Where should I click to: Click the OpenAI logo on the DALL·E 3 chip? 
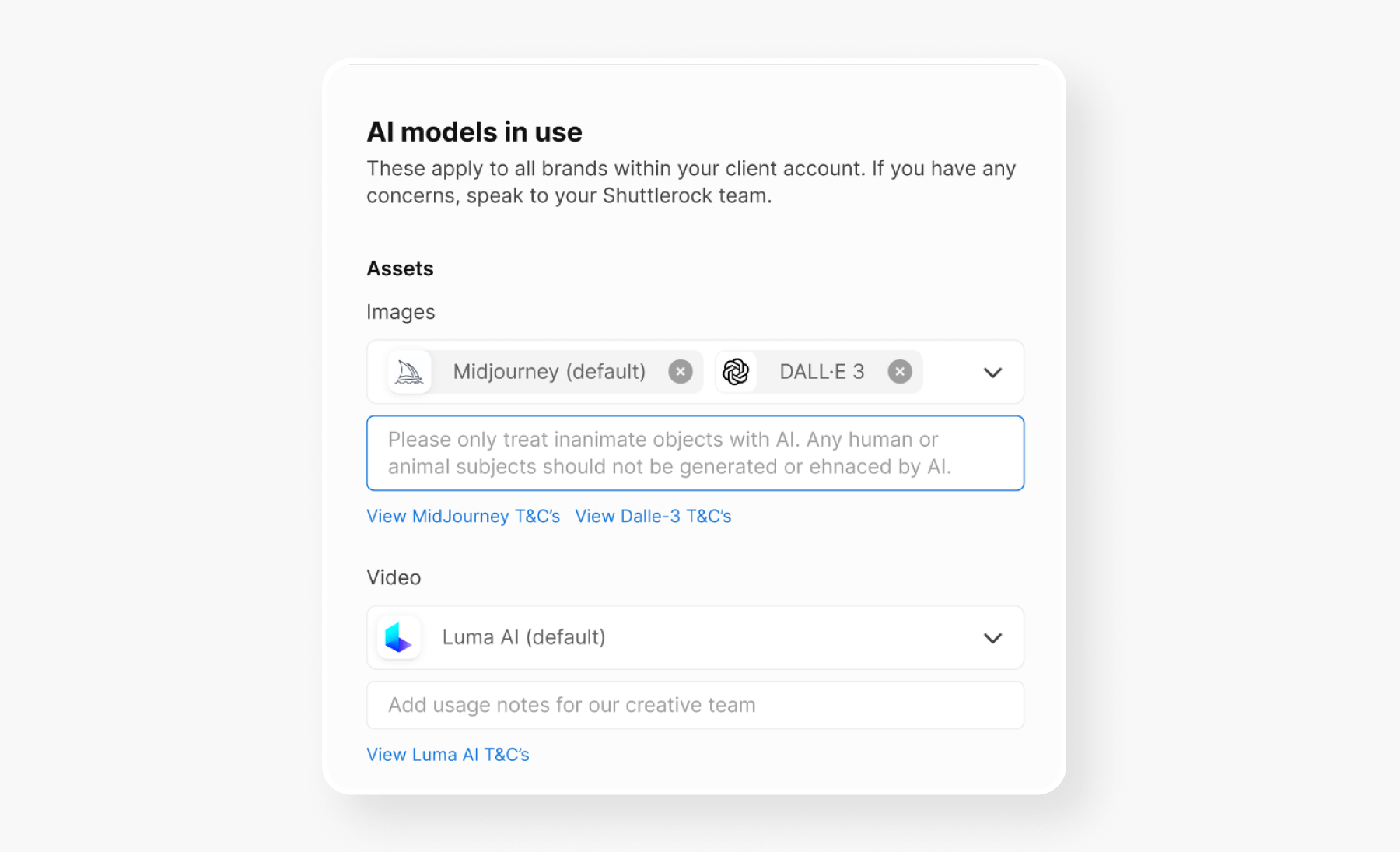point(735,371)
